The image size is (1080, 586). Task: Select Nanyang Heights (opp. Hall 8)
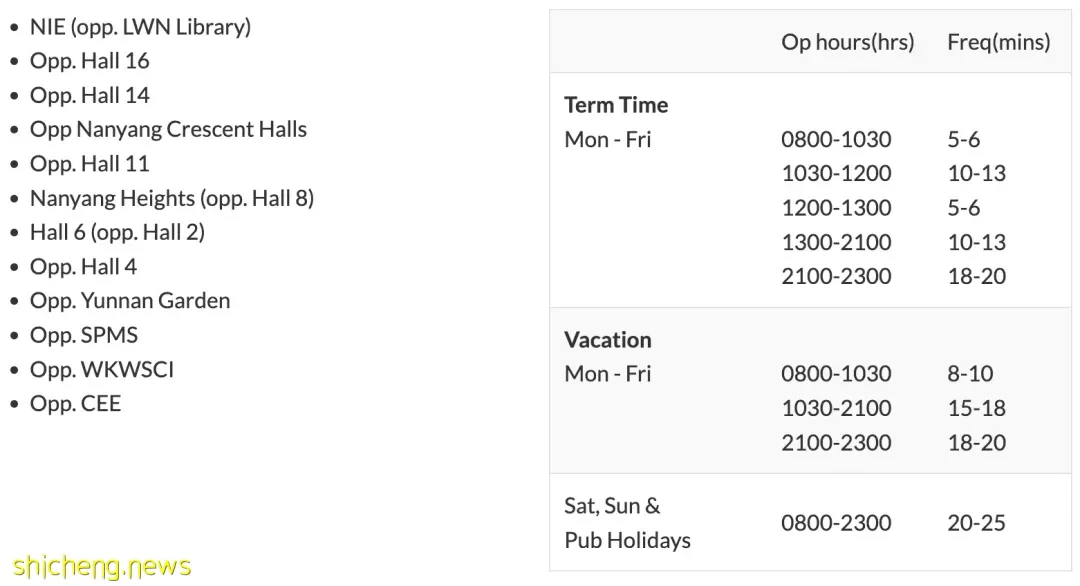[172, 198]
